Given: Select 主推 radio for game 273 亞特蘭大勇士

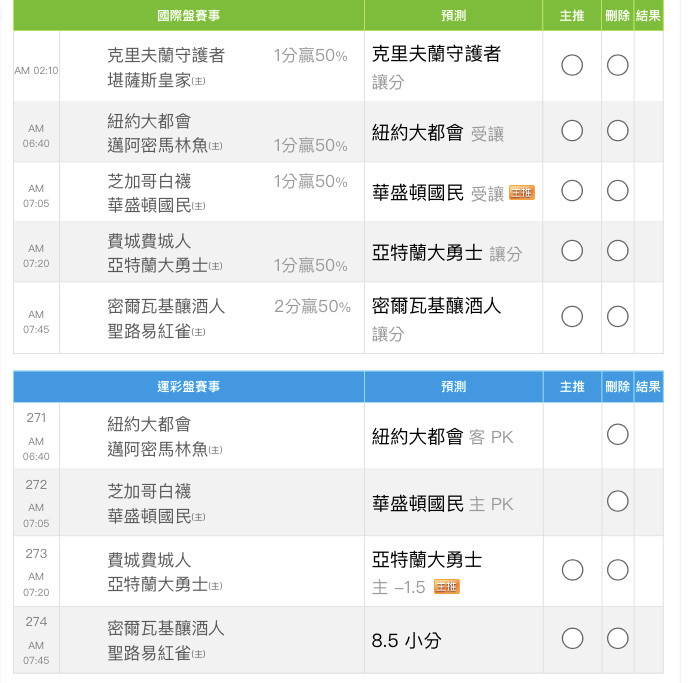Looking at the screenshot, I should (x=572, y=570).
